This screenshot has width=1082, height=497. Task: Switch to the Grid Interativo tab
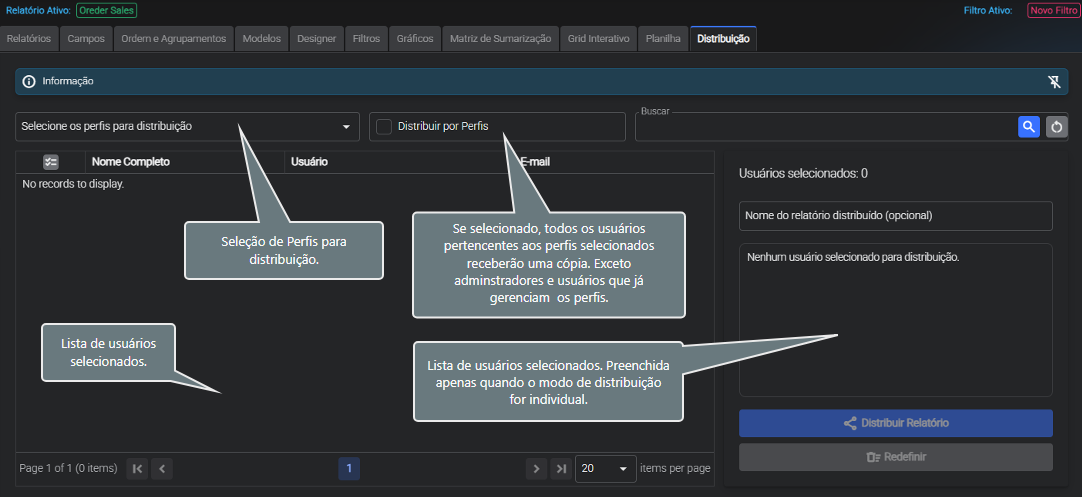[x=598, y=39]
